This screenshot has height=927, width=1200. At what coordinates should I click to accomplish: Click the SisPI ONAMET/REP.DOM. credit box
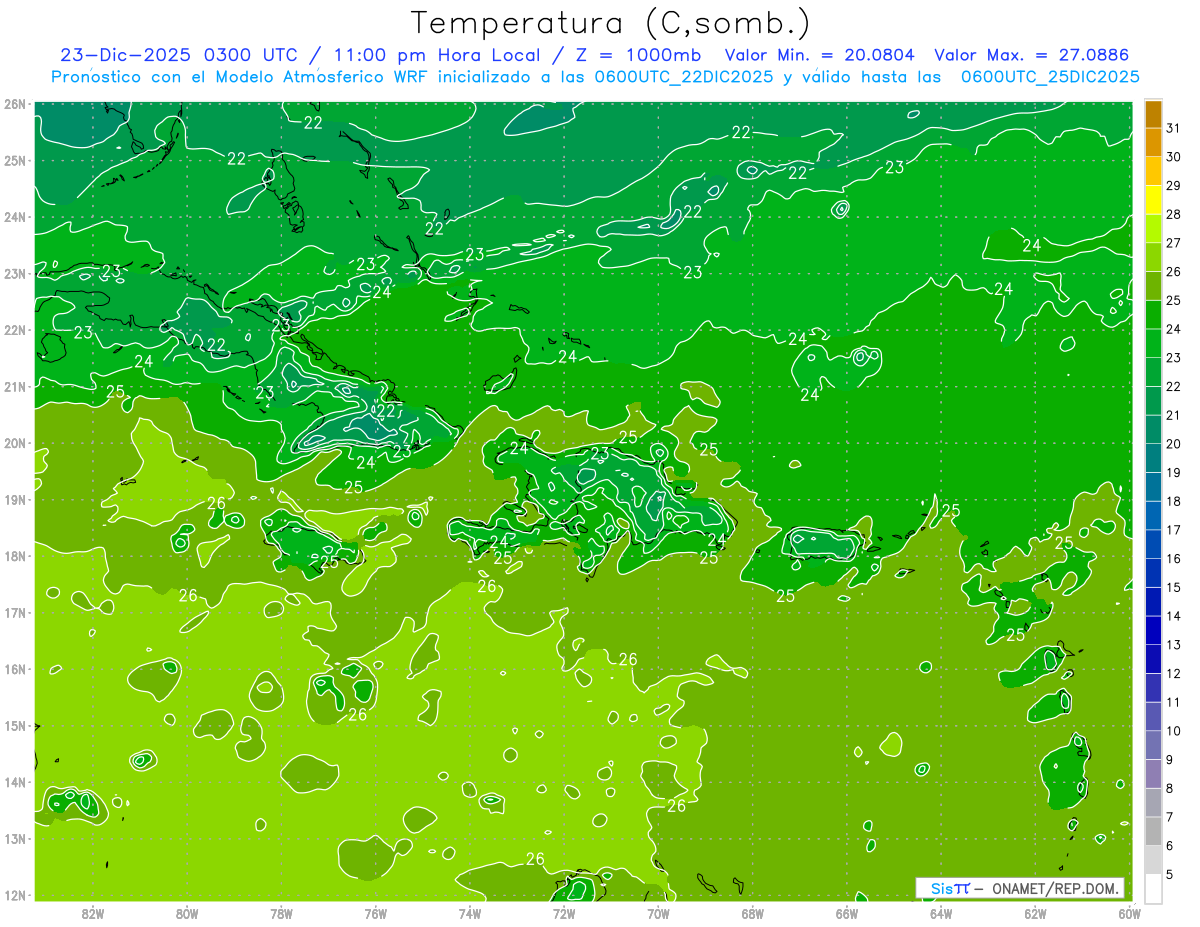[x=1020, y=888]
